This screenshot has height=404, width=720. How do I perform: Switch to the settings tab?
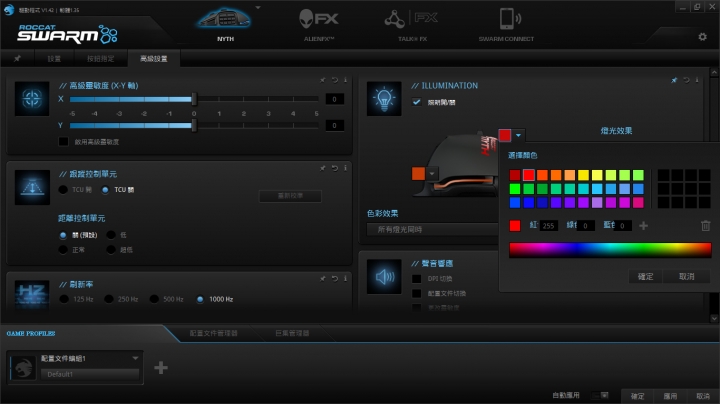[54, 59]
